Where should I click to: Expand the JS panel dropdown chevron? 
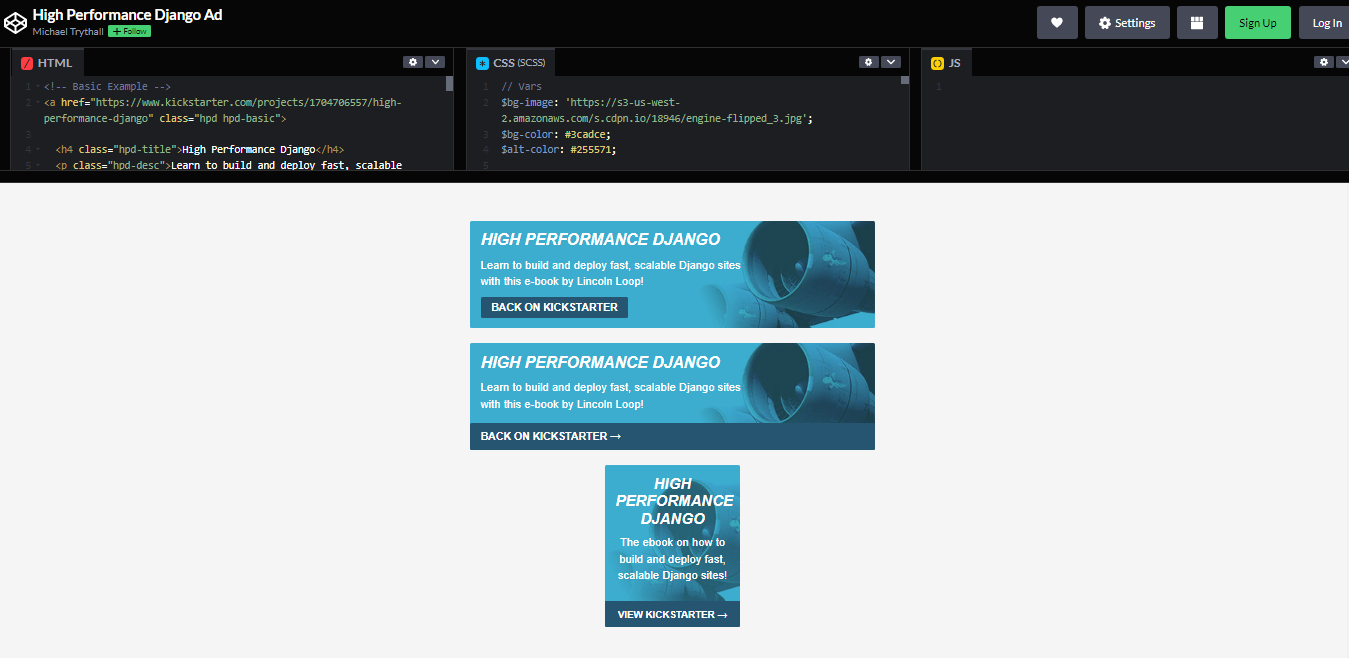point(1344,61)
